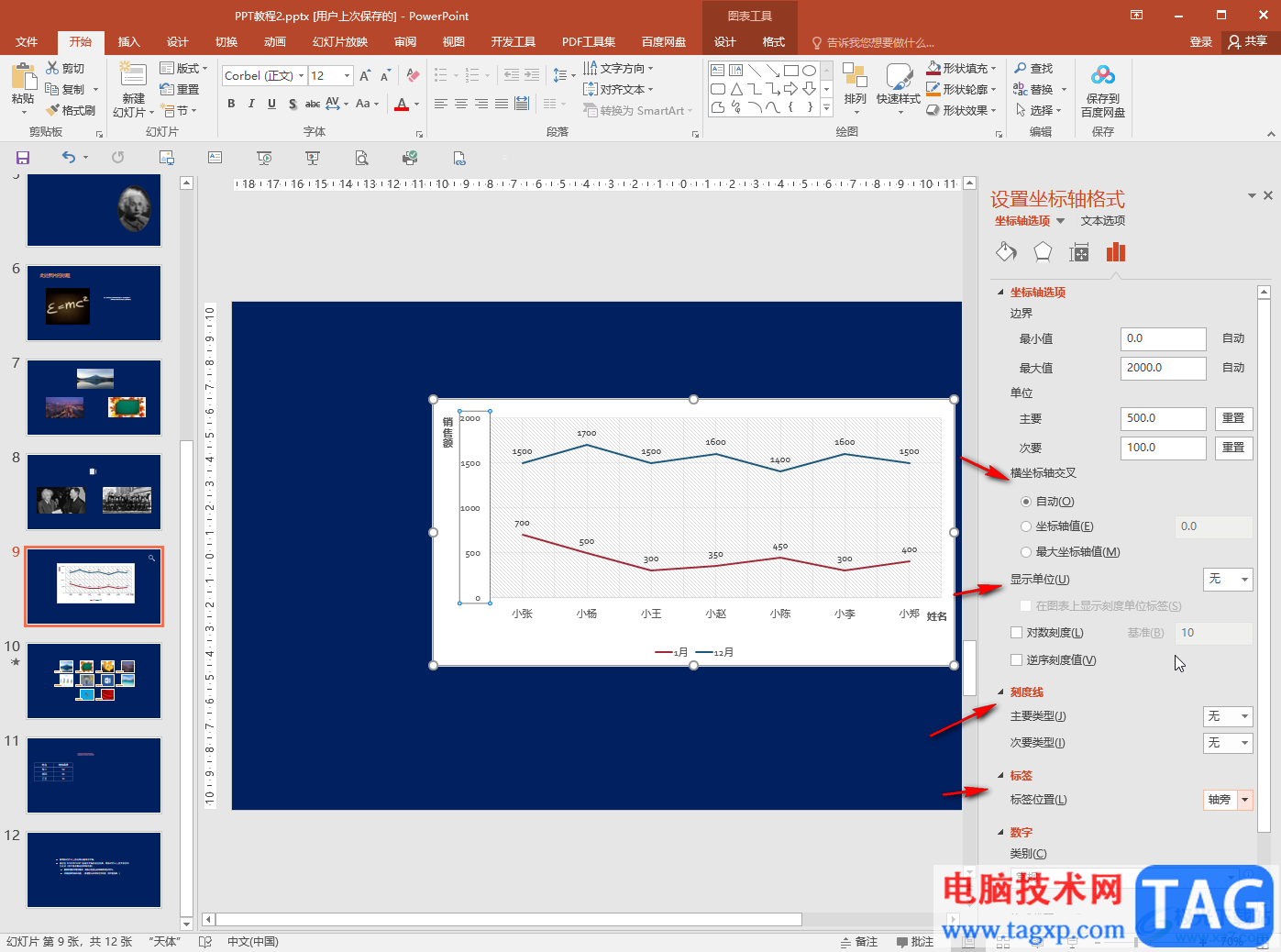Toggle Underline formatting

tap(271, 105)
